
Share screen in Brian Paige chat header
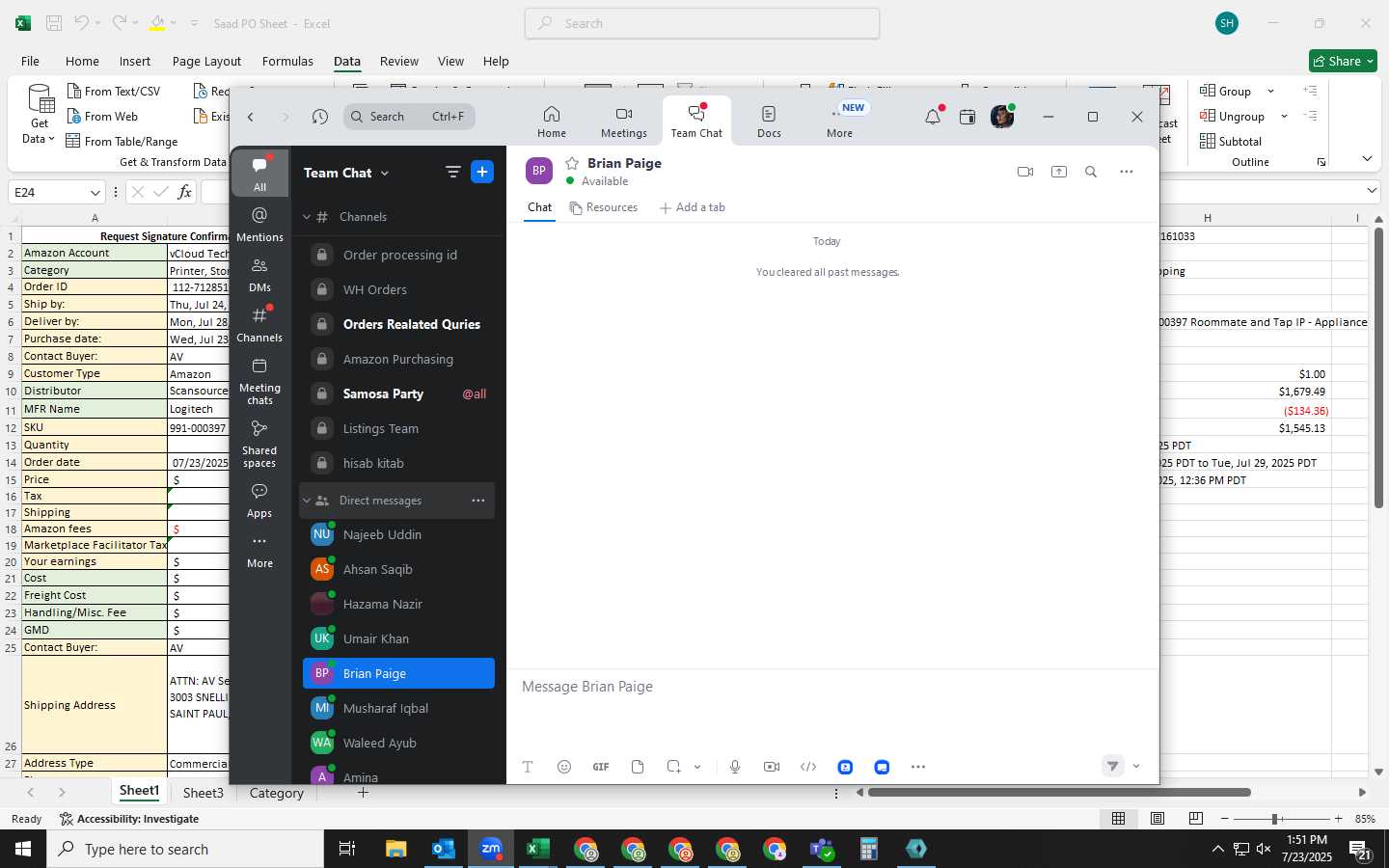click(x=1059, y=172)
